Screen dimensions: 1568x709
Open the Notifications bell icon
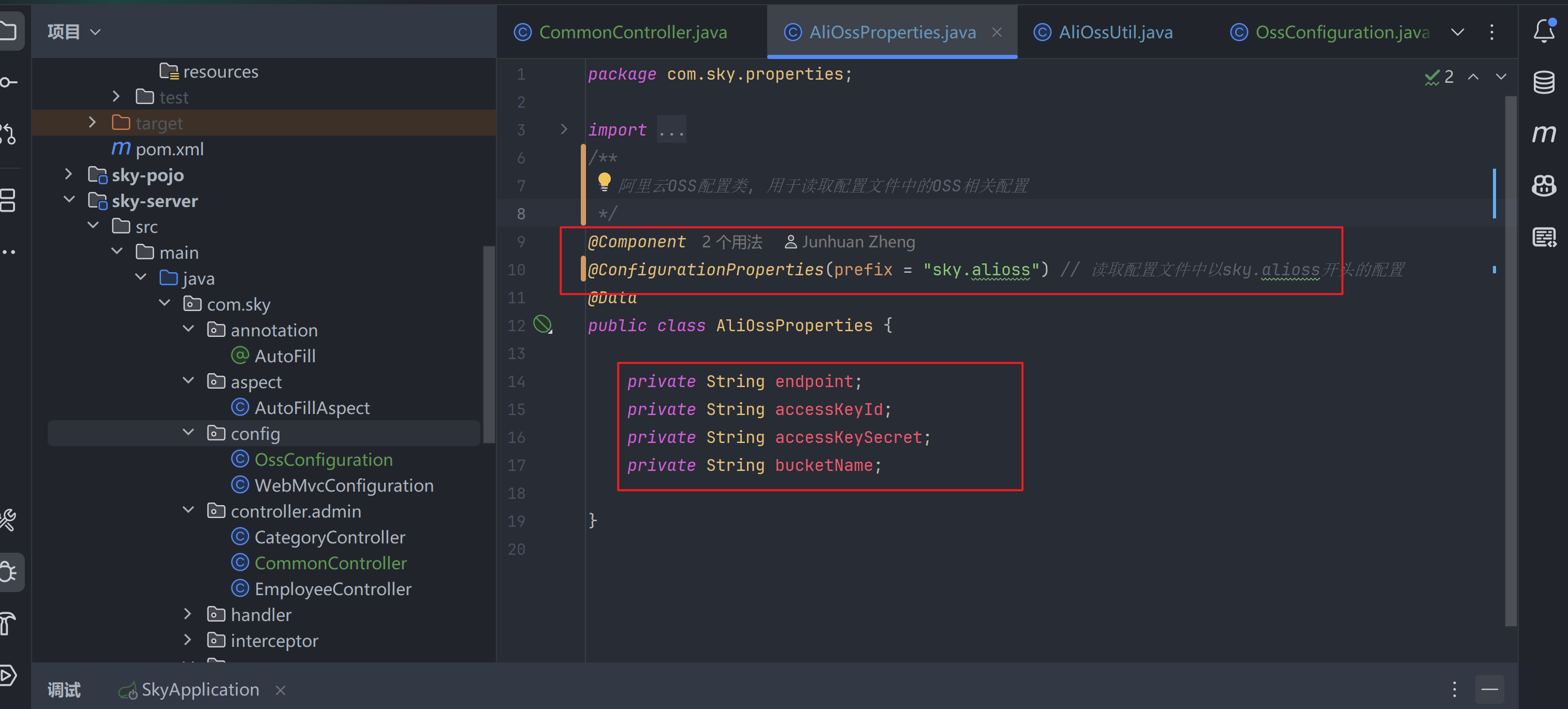tap(1544, 31)
